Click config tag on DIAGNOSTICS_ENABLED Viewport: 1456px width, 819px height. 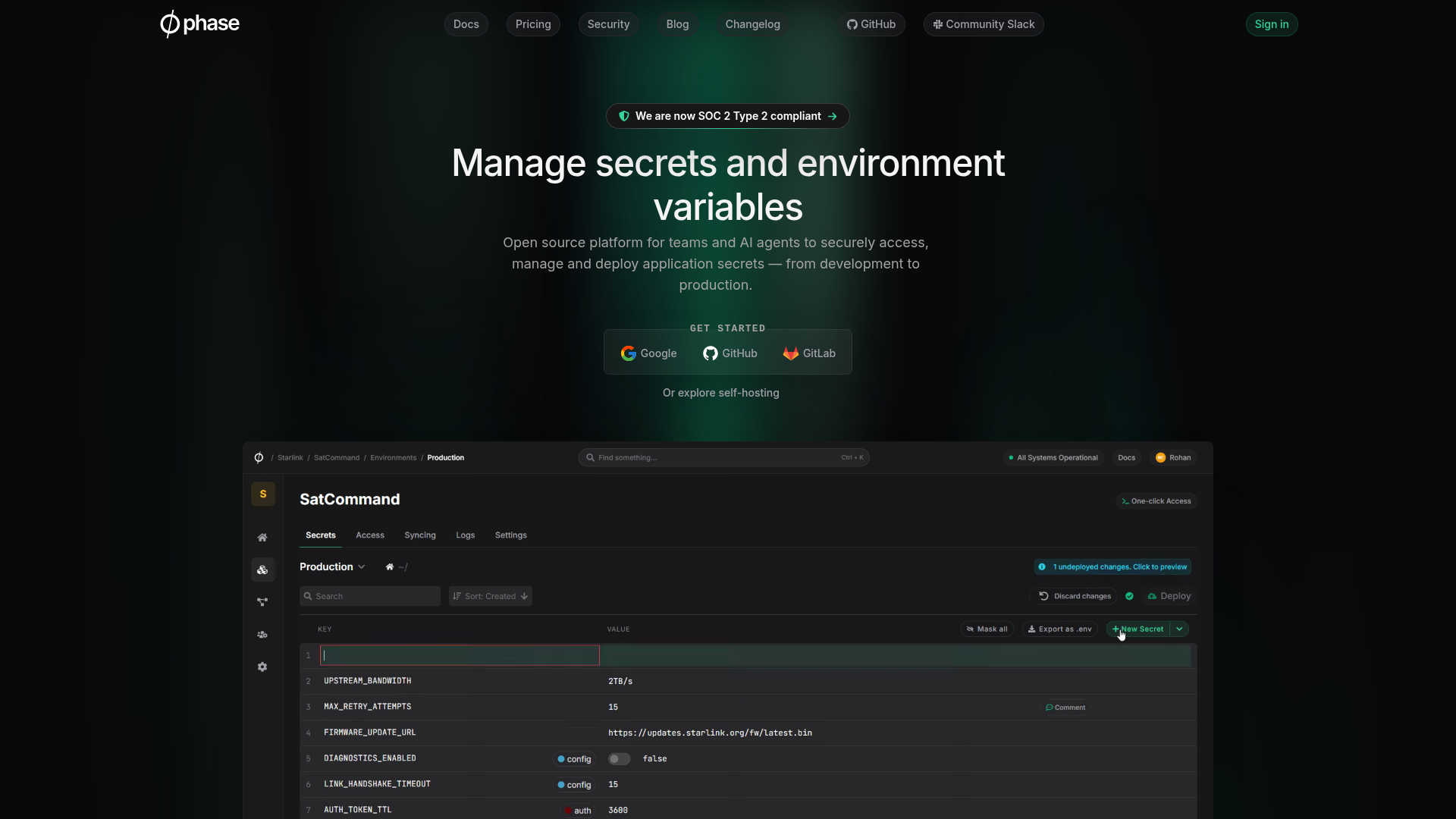[x=574, y=759]
